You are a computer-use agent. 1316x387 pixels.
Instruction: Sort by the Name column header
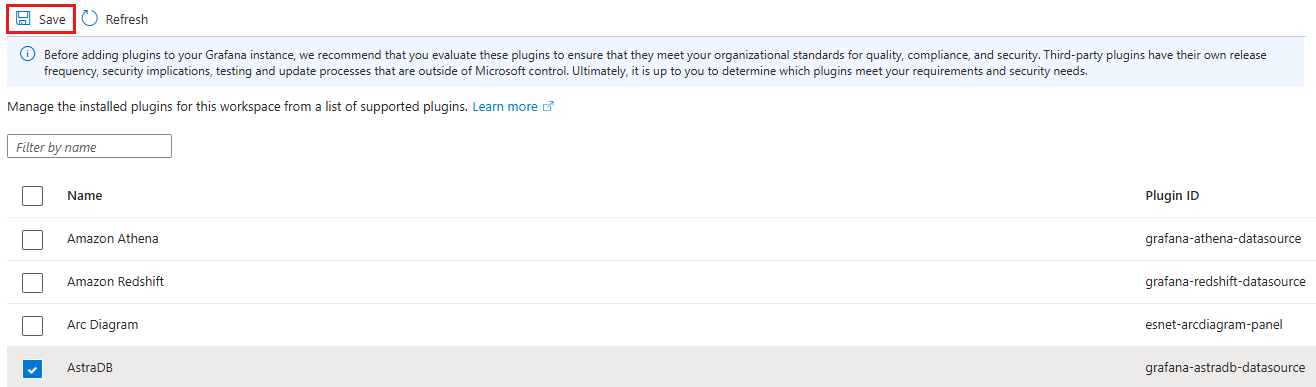pyautogui.click(x=84, y=196)
